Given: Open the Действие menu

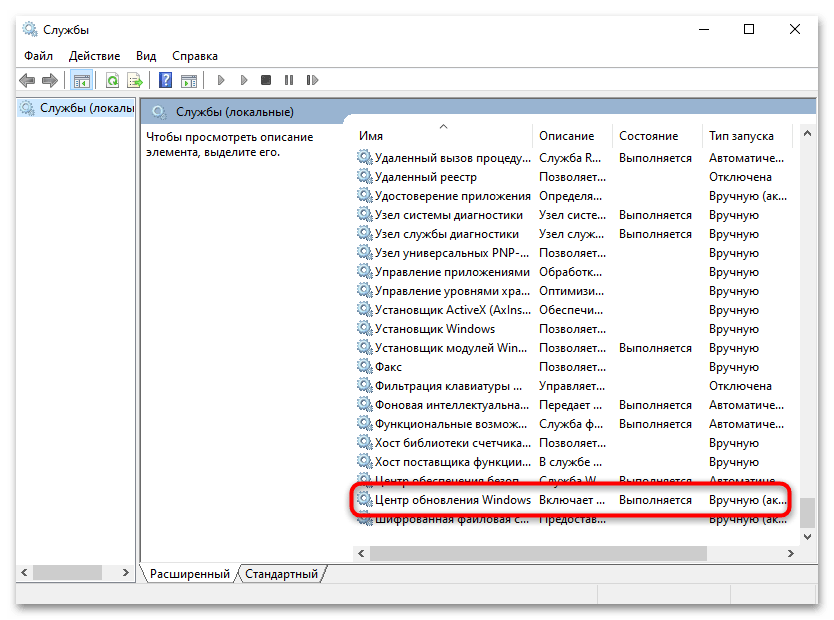Looking at the screenshot, I should (x=94, y=56).
